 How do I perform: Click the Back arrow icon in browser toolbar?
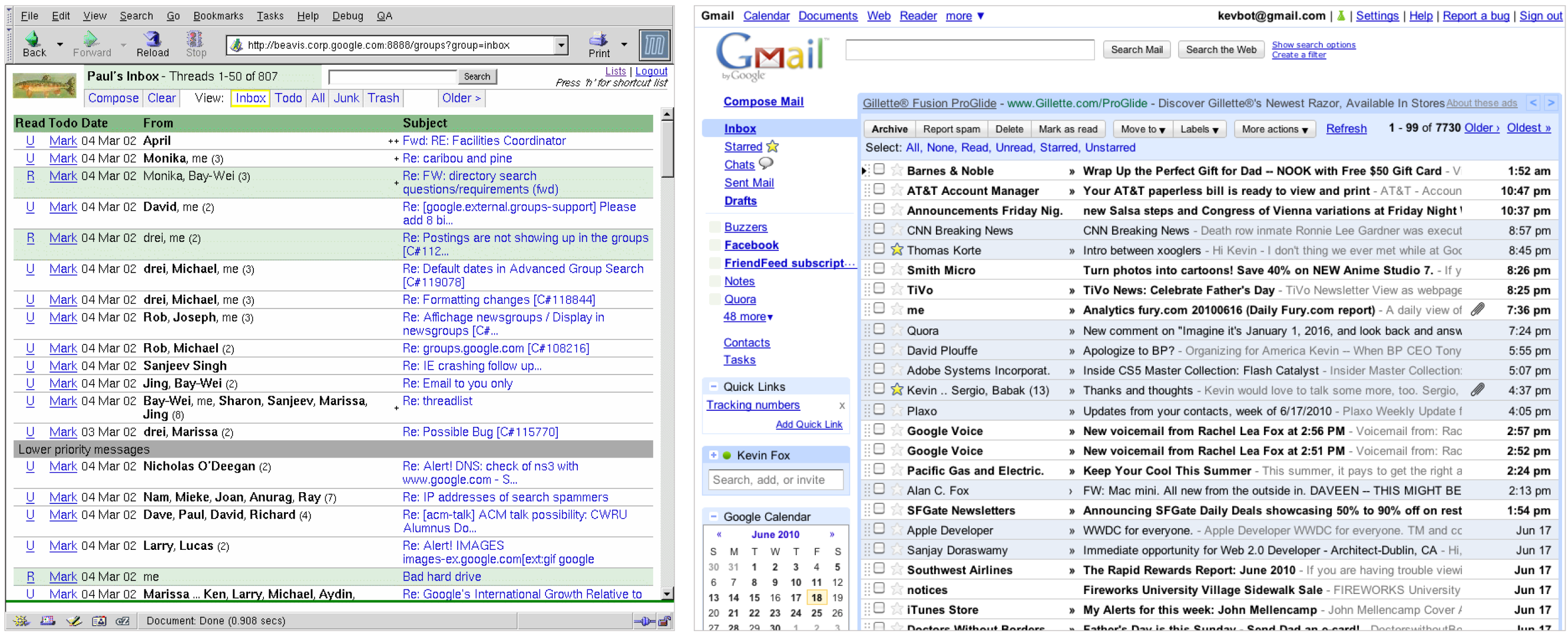tap(33, 39)
